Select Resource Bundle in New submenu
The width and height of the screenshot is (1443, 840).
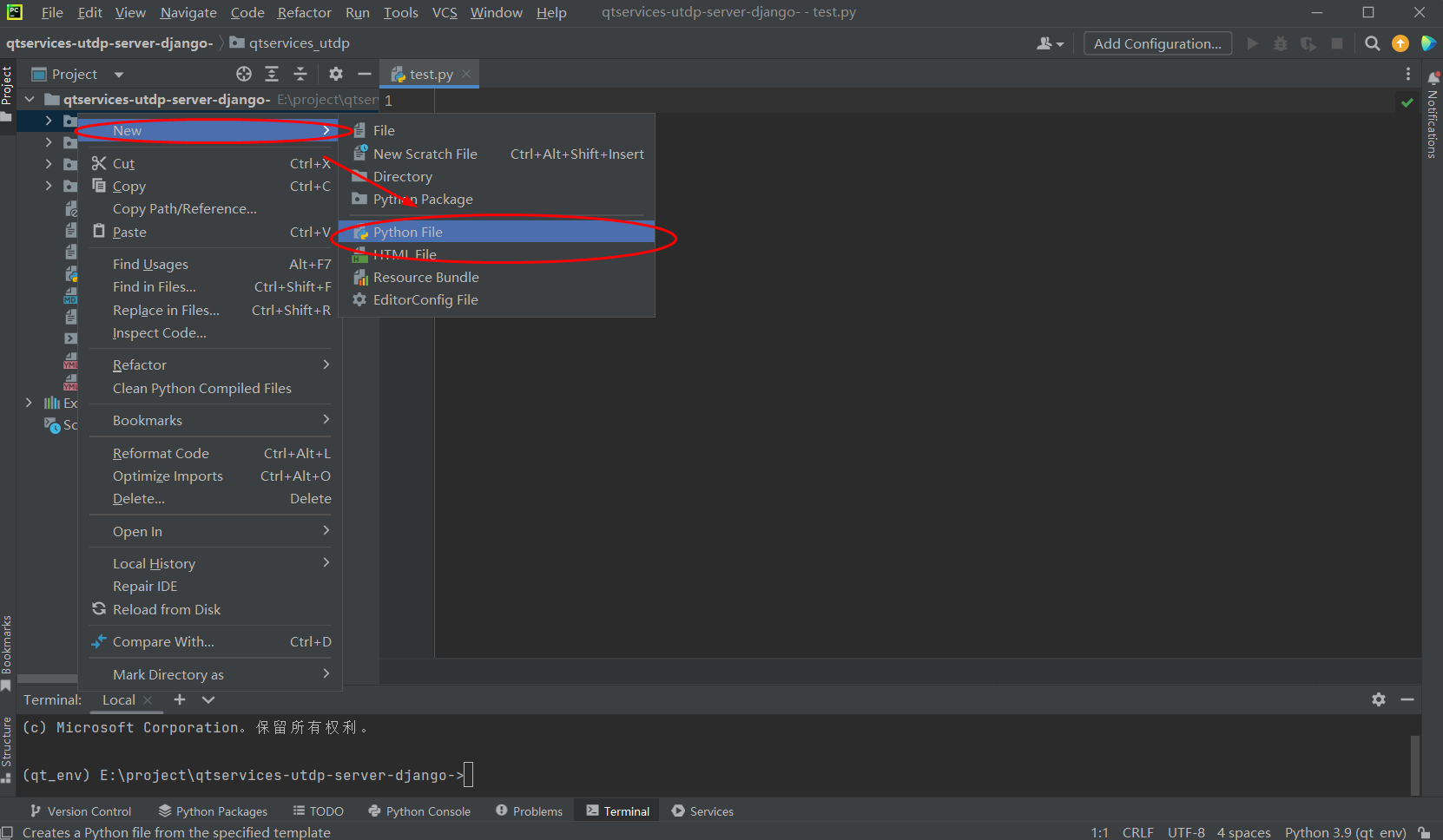pyautogui.click(x=497, y=277)
